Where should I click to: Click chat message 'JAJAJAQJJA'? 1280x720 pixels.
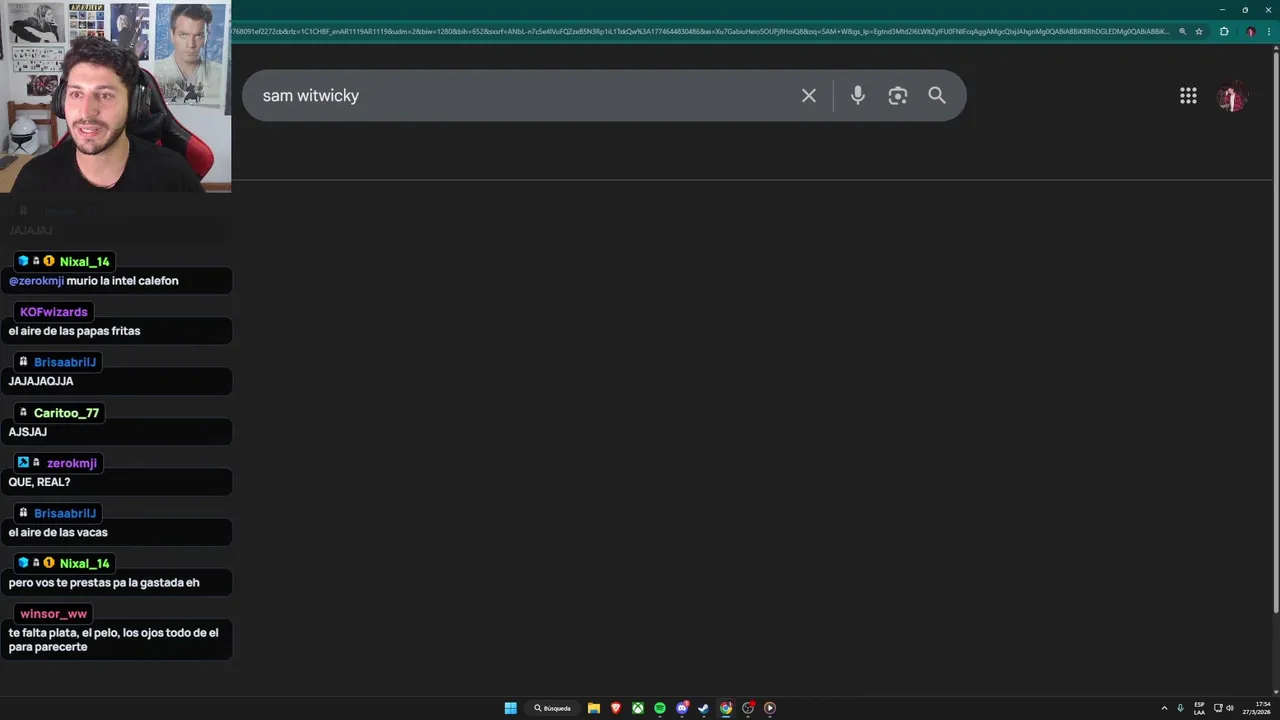tap(41, 381)
